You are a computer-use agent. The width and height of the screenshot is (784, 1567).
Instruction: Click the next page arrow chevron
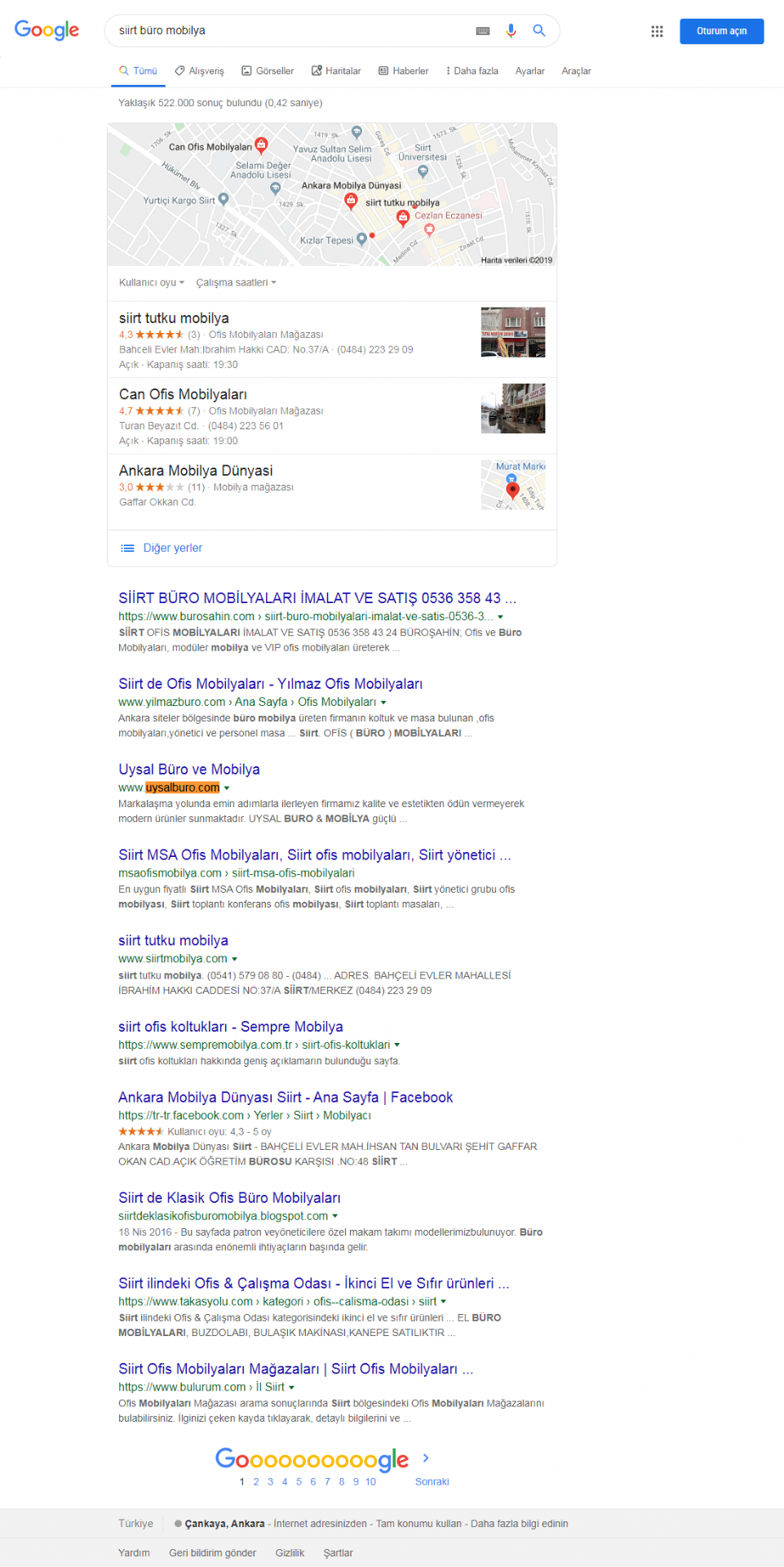[426, 1458]
